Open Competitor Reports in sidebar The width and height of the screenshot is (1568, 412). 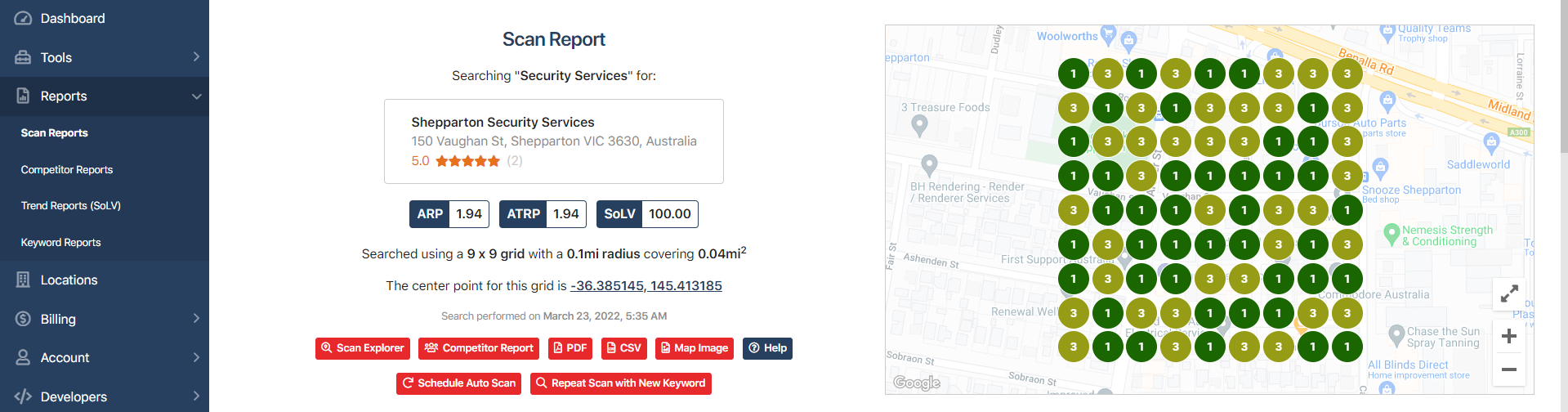point(67,170)
